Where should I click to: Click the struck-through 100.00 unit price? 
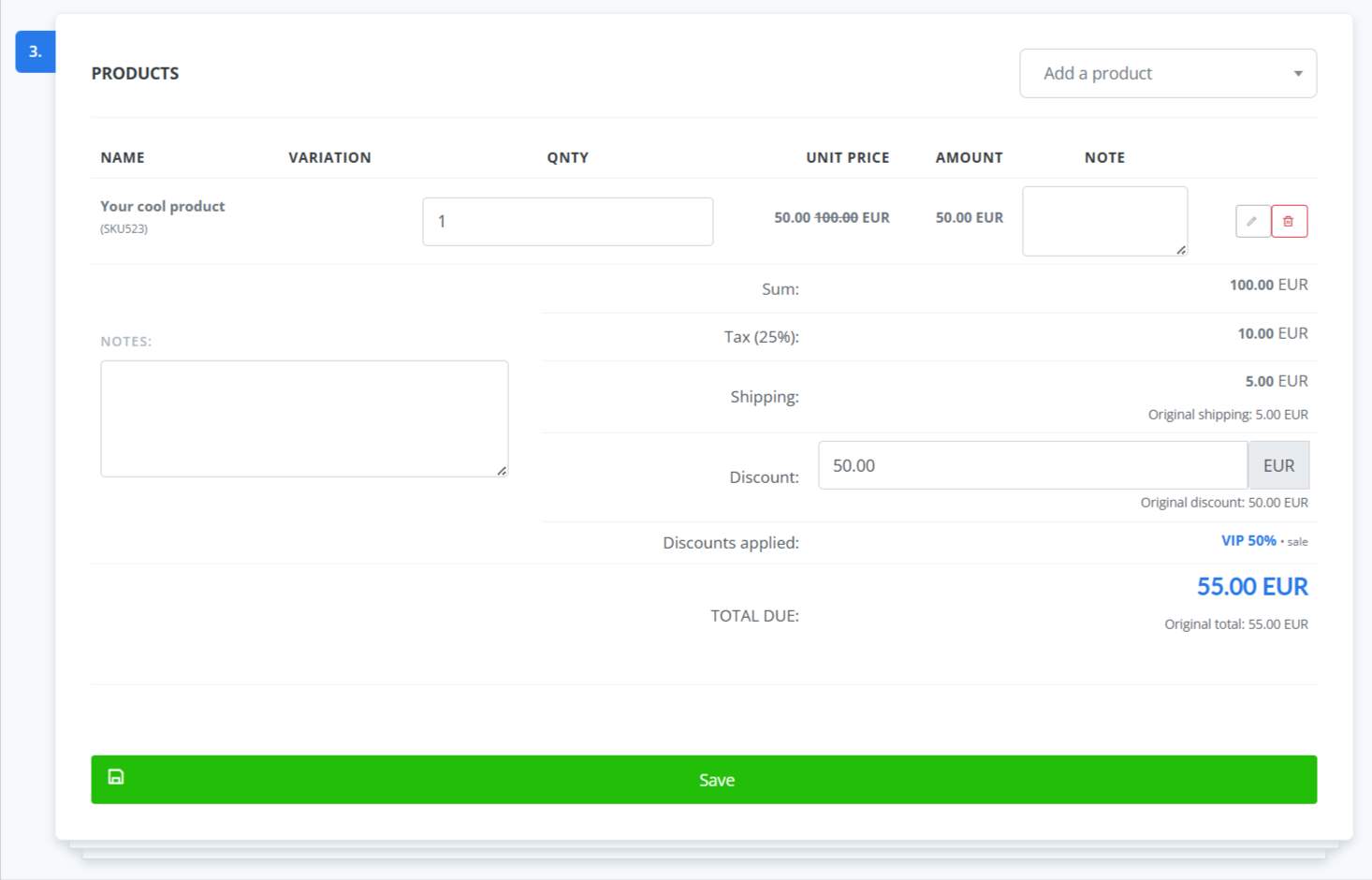tap(837, 217)
